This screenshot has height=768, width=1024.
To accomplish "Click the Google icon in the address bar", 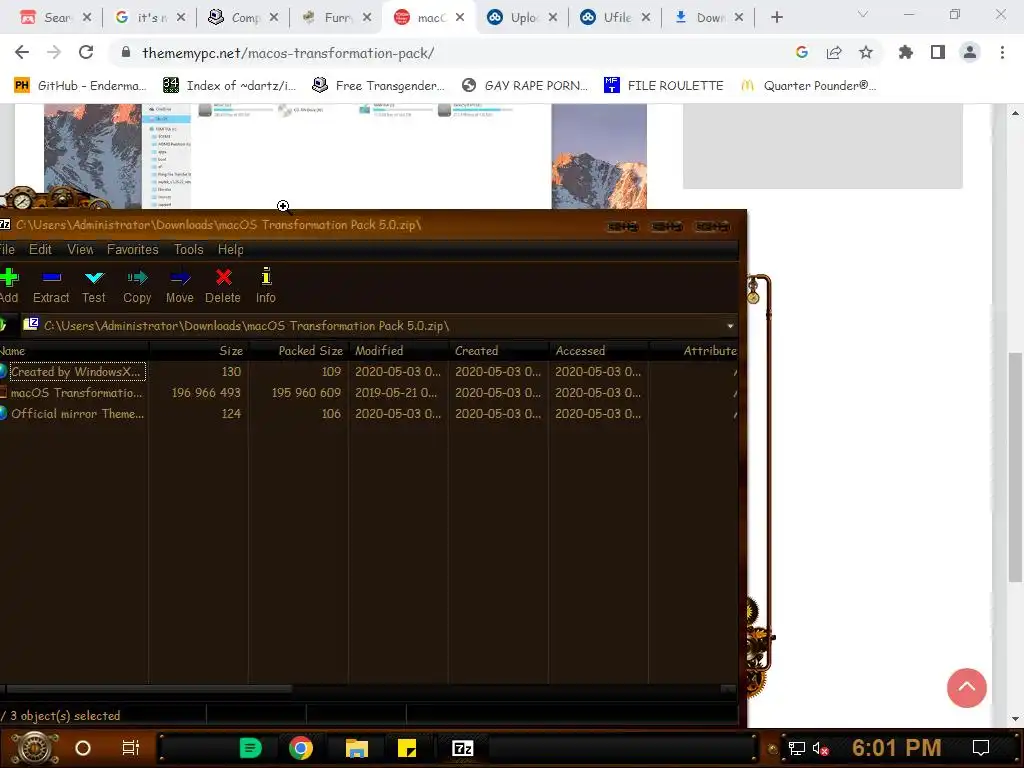I will point(802,52).
